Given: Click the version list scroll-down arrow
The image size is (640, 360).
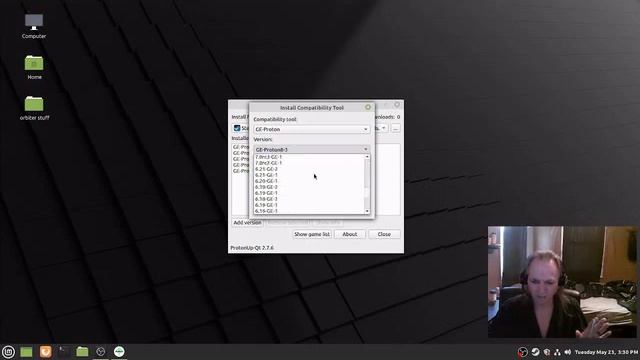Looking at the screenshot, I should point(367,211).
